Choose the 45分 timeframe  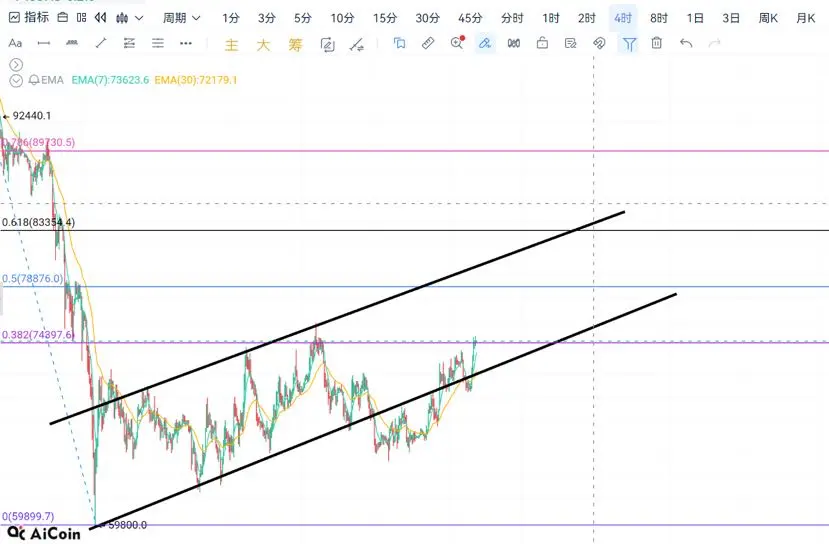(x=470, y=18)
